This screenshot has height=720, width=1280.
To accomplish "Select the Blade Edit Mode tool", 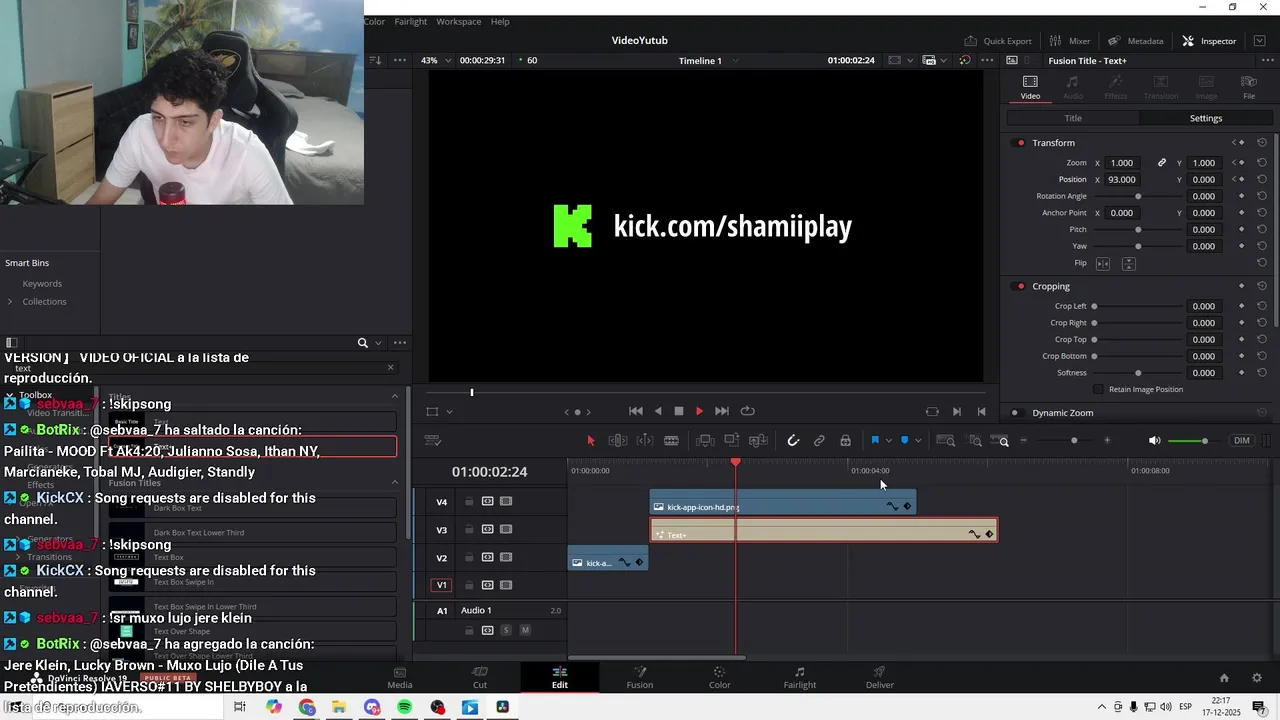I will 671,441.
